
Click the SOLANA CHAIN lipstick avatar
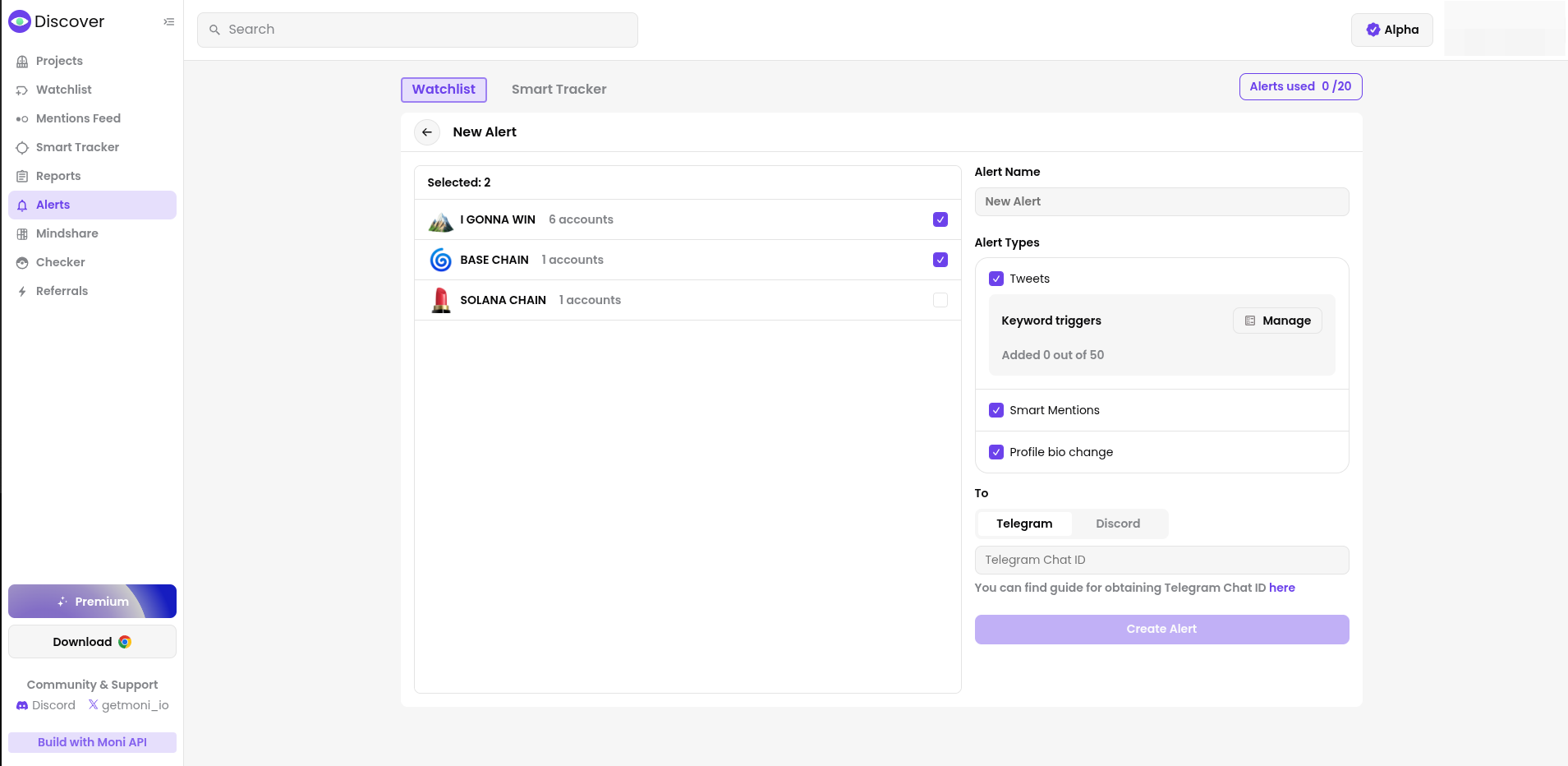click(x=441, y=301)
